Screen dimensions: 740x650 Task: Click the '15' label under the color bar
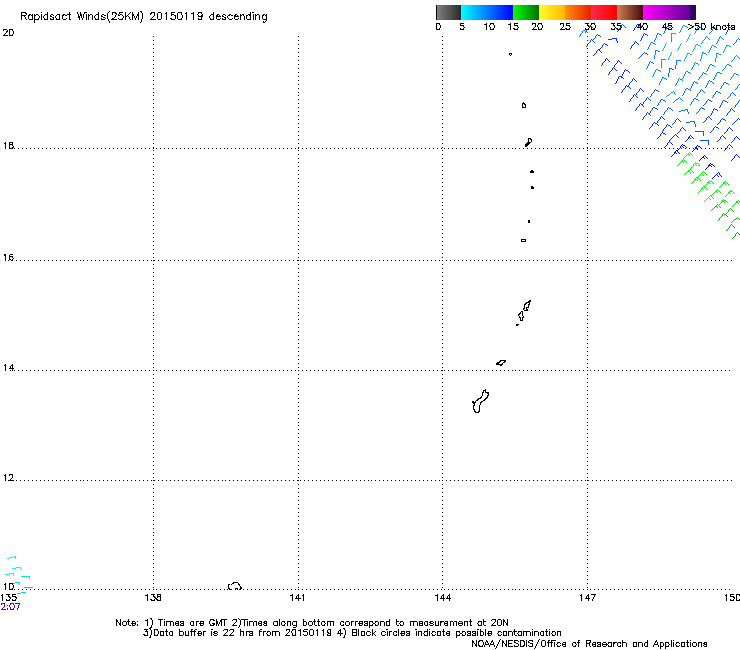click(513, 27)
